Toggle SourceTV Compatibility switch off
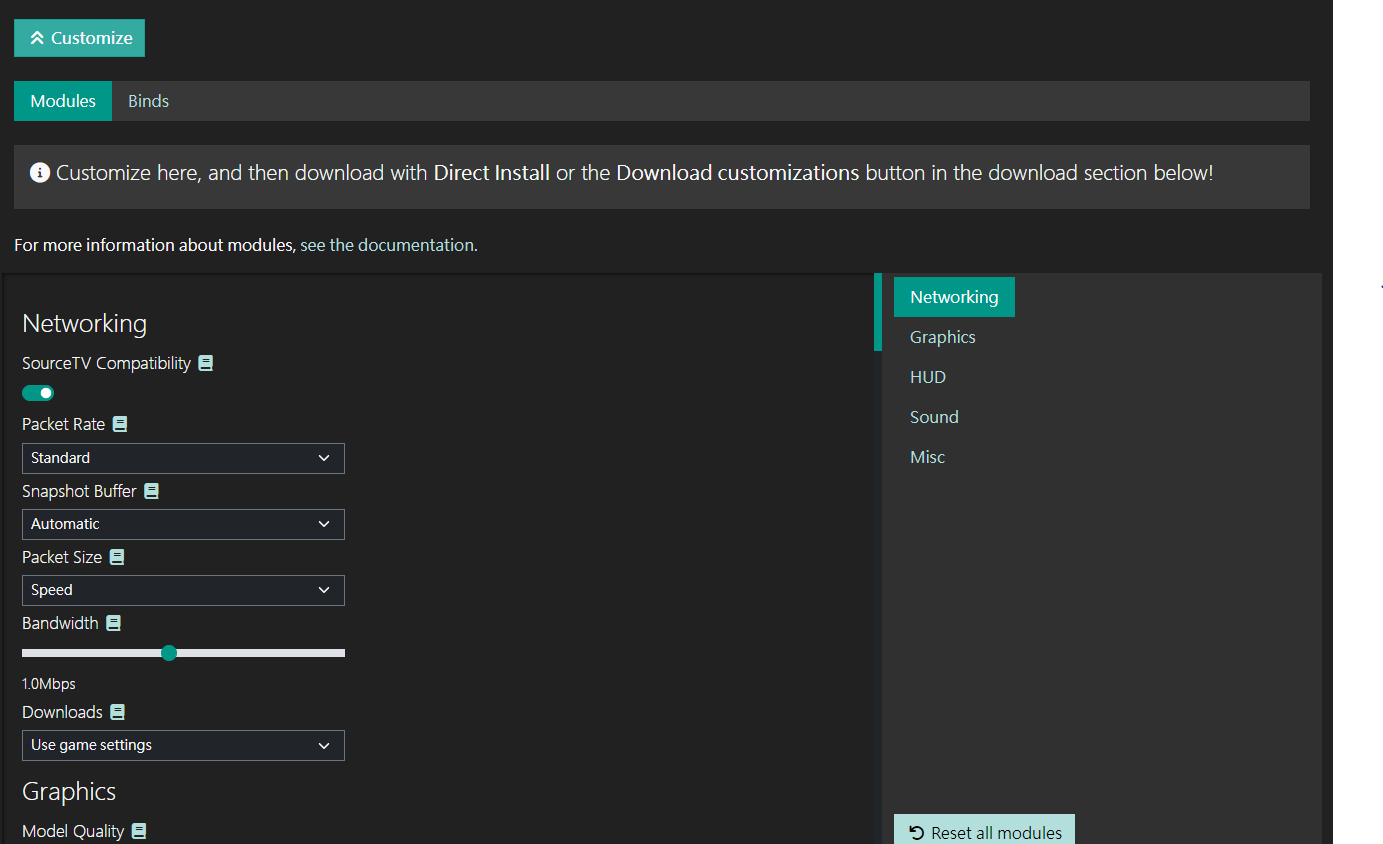 (x=38, y=393)
